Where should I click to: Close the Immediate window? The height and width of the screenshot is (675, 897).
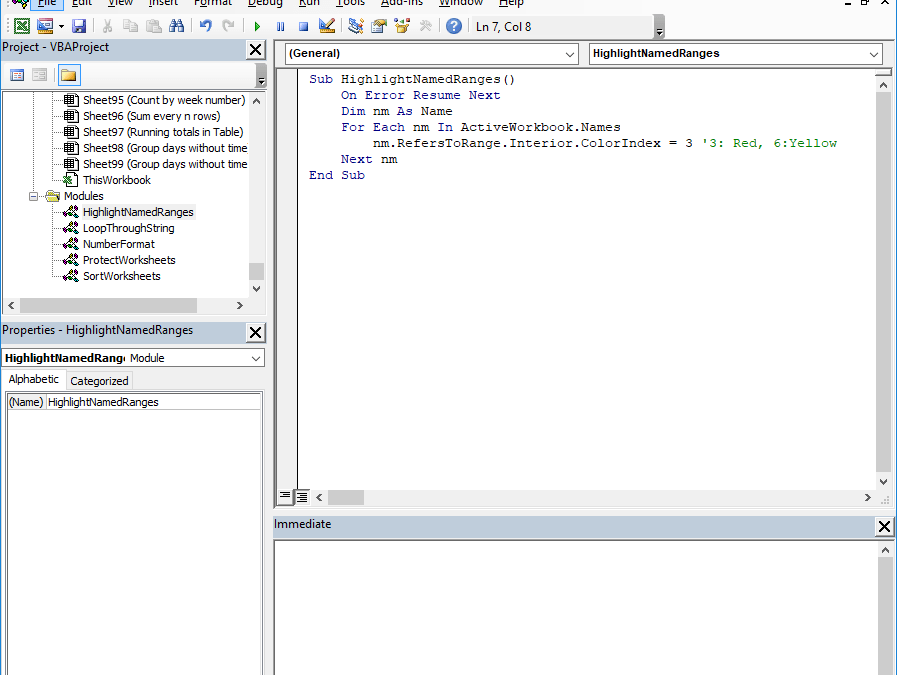pyautogui.click(x=884, y=526)
